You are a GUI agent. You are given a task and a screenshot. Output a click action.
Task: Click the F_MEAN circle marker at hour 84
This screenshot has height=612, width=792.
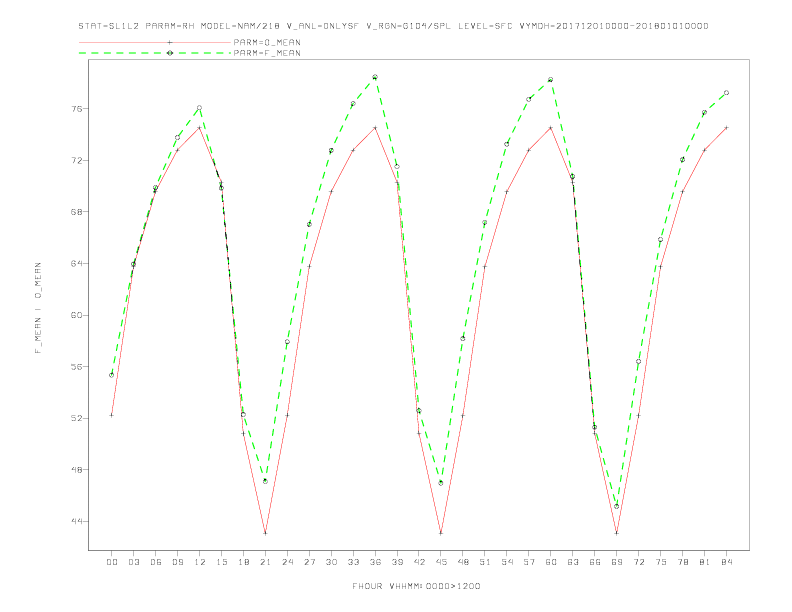point(726,93)
